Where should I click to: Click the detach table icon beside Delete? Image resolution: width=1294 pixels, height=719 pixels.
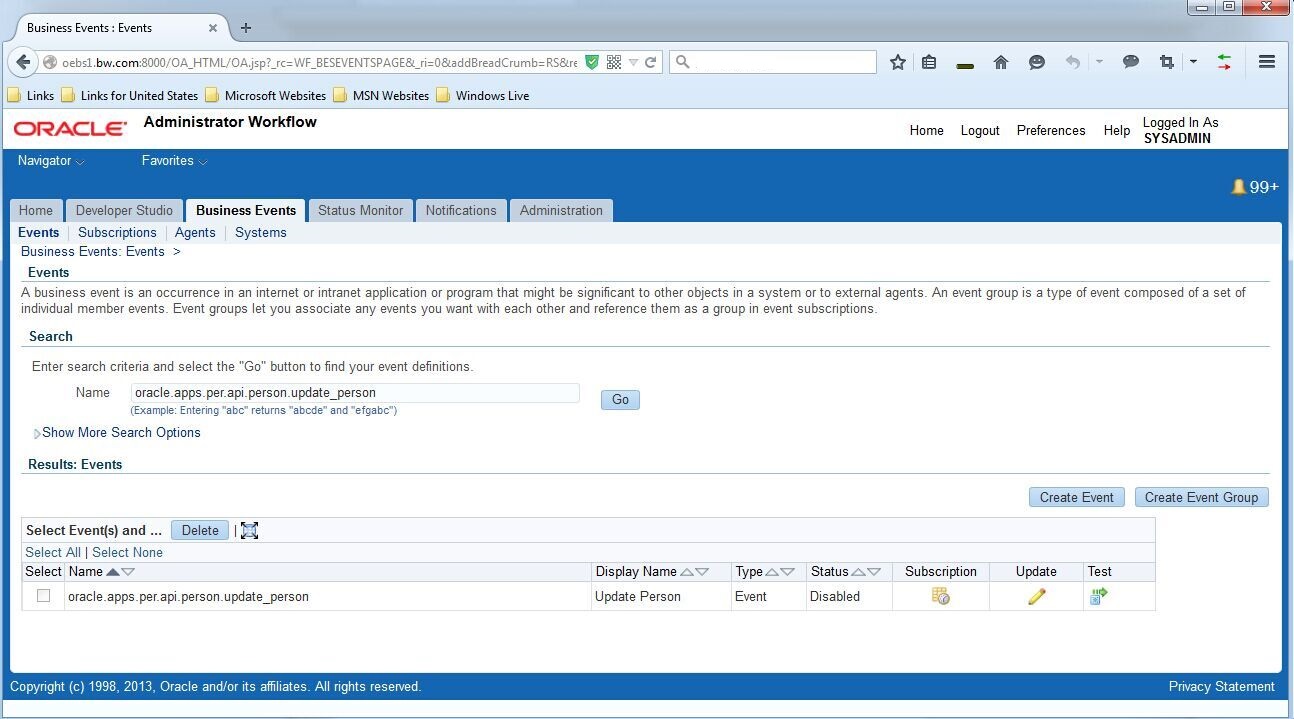(x=250, y=530)
